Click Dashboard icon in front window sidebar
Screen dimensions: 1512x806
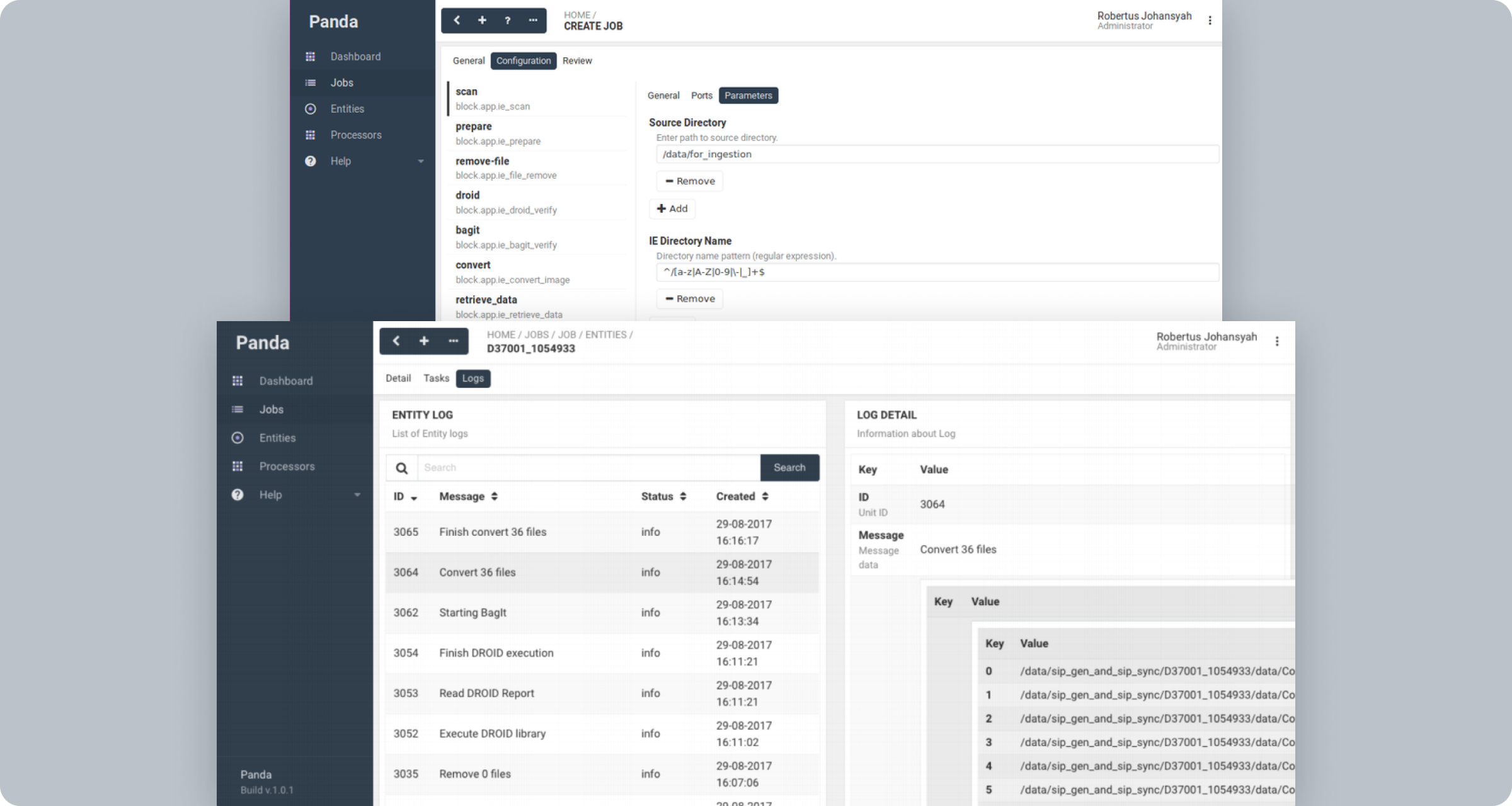click(238, 381)
